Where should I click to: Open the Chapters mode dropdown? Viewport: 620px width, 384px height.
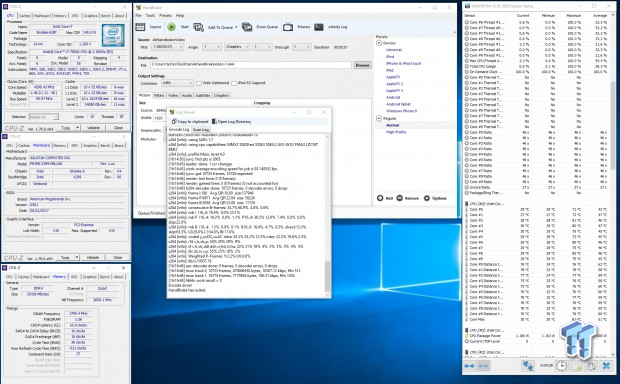click(236, 47)
